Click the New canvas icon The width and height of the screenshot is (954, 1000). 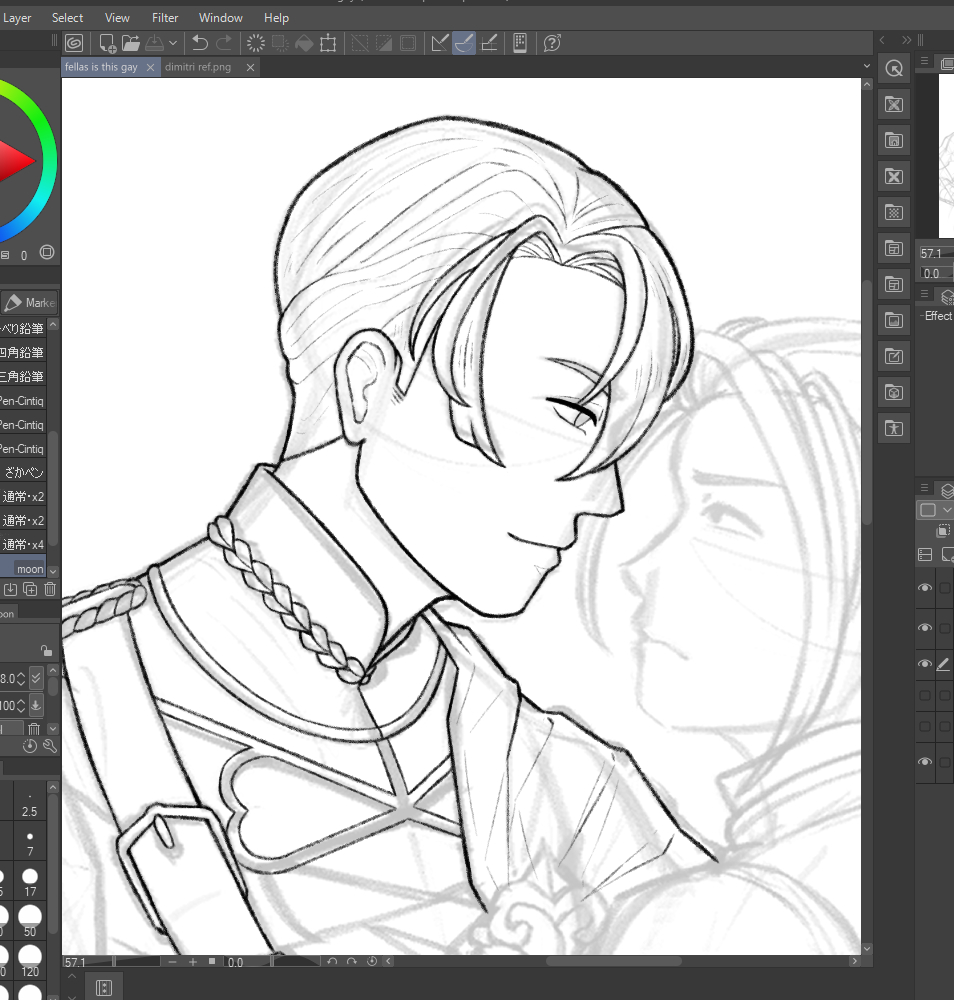click(x=107, y=43)
